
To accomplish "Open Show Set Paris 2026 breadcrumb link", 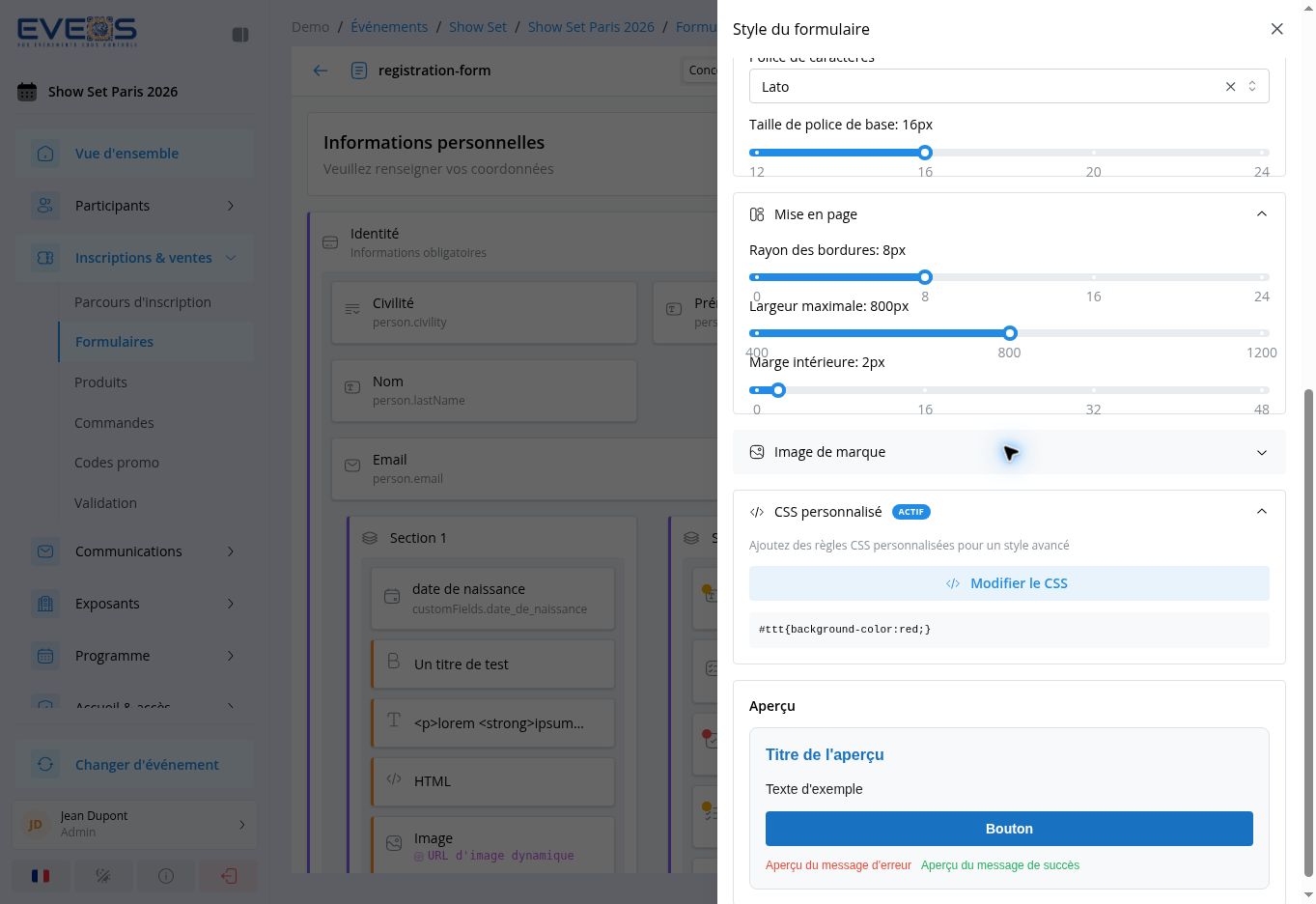I will [591, 27].
